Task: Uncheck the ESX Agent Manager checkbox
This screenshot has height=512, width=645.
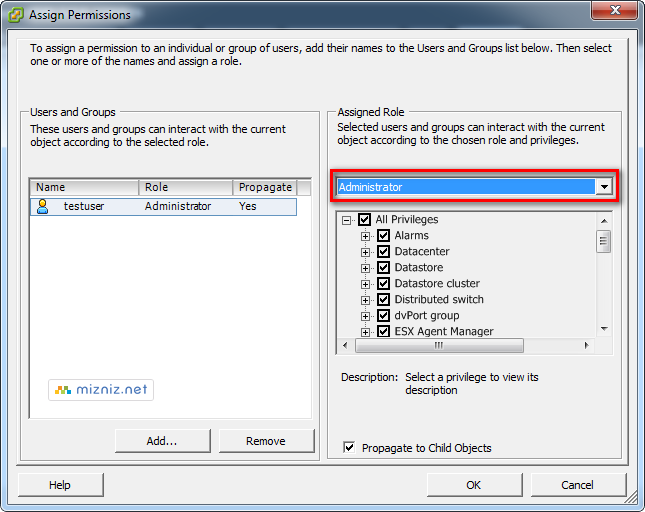Action: tap(383, 331)
